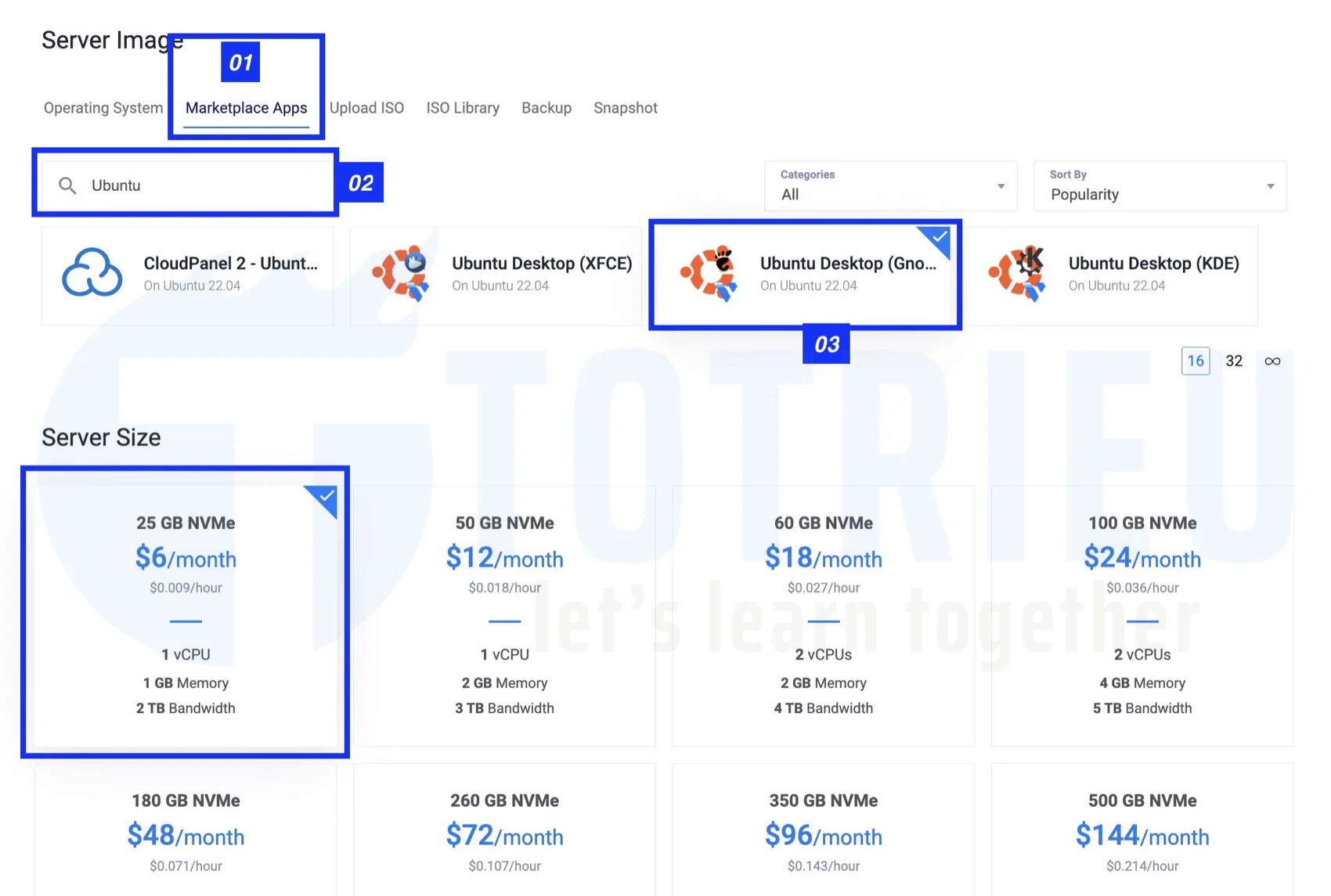Screen dimensions: 1331x896
Task: Click "$0.018/hour" price text
Action: tap(504, 588)
